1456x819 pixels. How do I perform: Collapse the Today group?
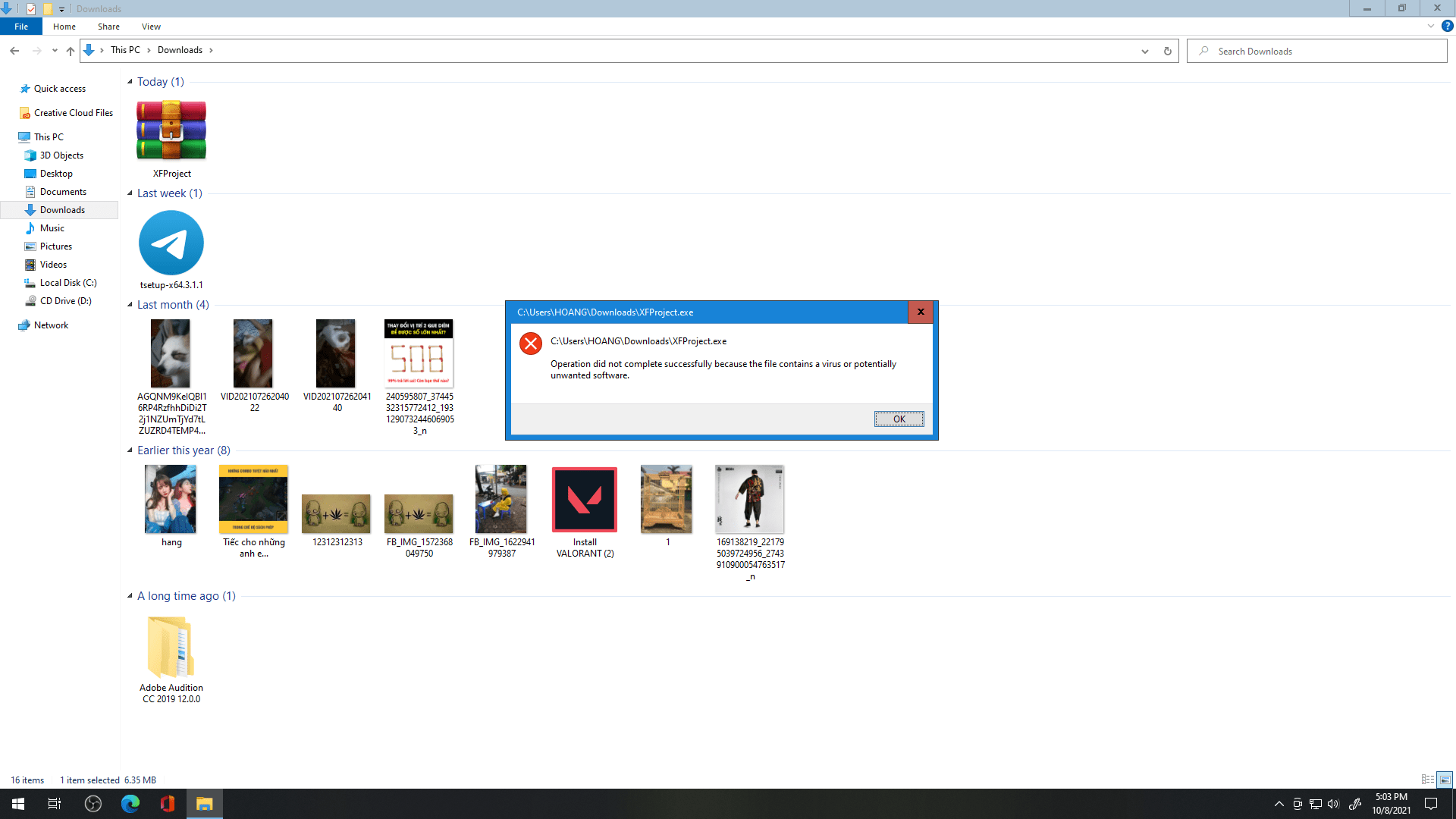[130, 82]
